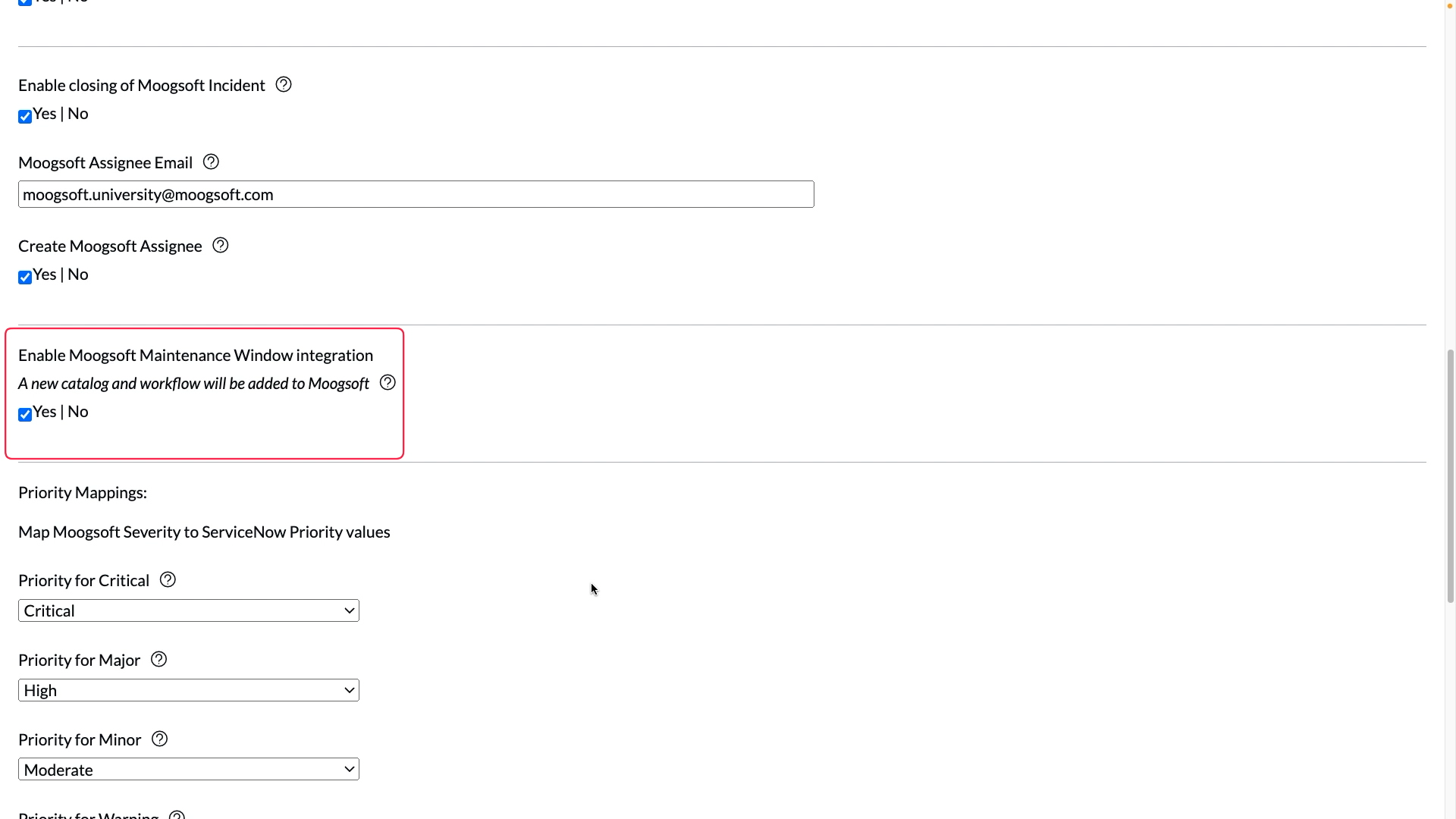Click the vertical page scrollbar thumb
The height and width of the screenshot is (819, 1456).
coord(1450,475)
